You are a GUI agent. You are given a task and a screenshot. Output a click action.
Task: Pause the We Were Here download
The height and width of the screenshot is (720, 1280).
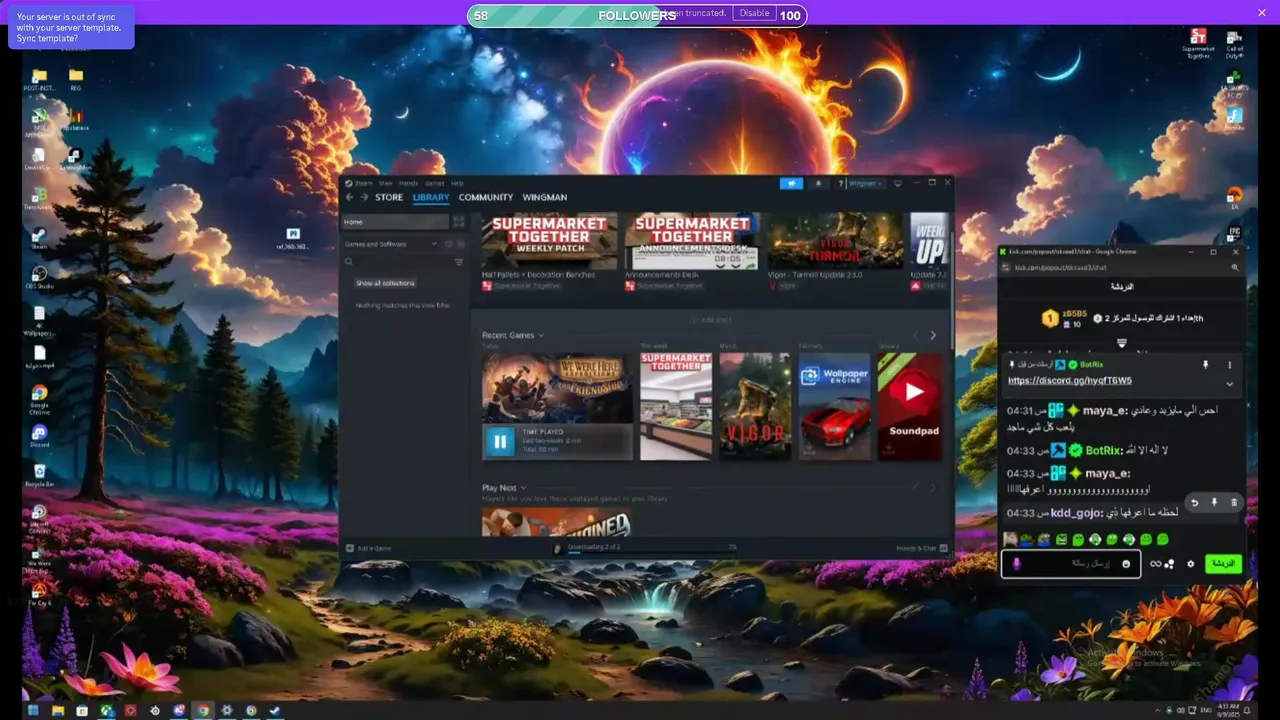[x=499, y=441]
